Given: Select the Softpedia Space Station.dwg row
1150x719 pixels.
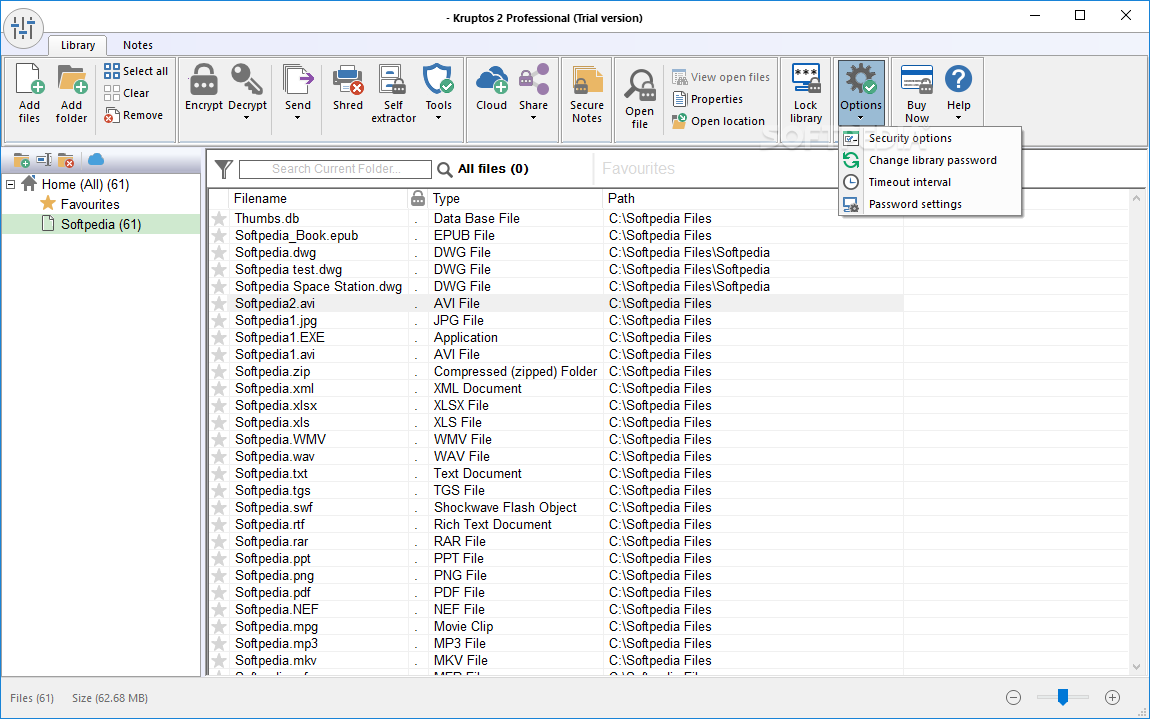Looking at the screenshot, I should click(x=557, y=287).
